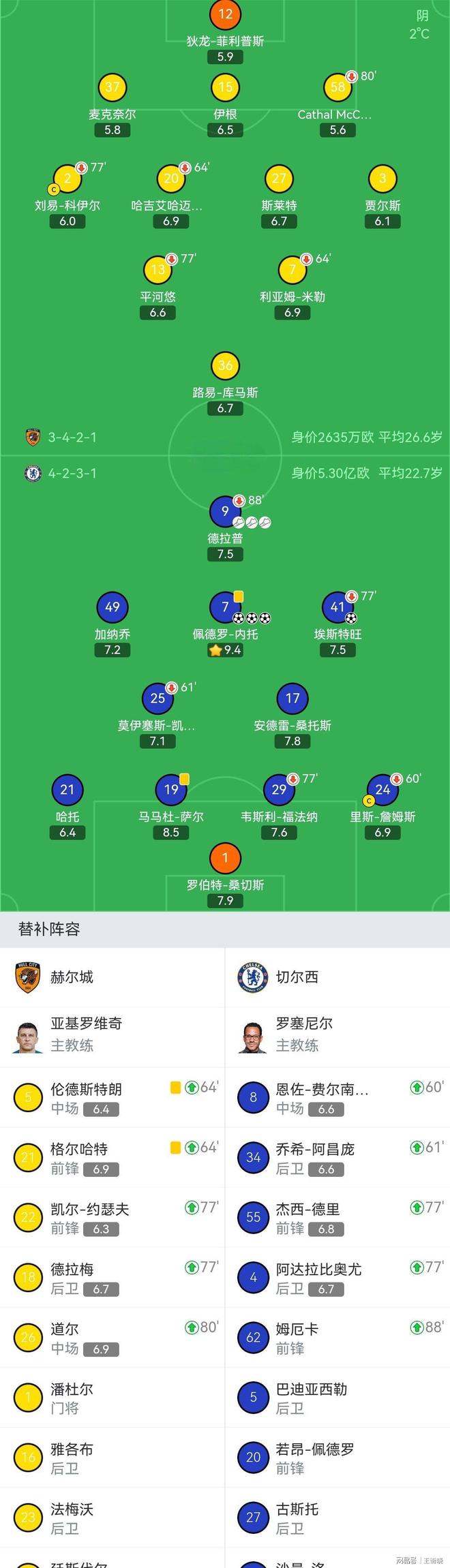Tap Delap's number 9 player circle
This screenshot has height=1568, width=450.
tap(225, 511)
